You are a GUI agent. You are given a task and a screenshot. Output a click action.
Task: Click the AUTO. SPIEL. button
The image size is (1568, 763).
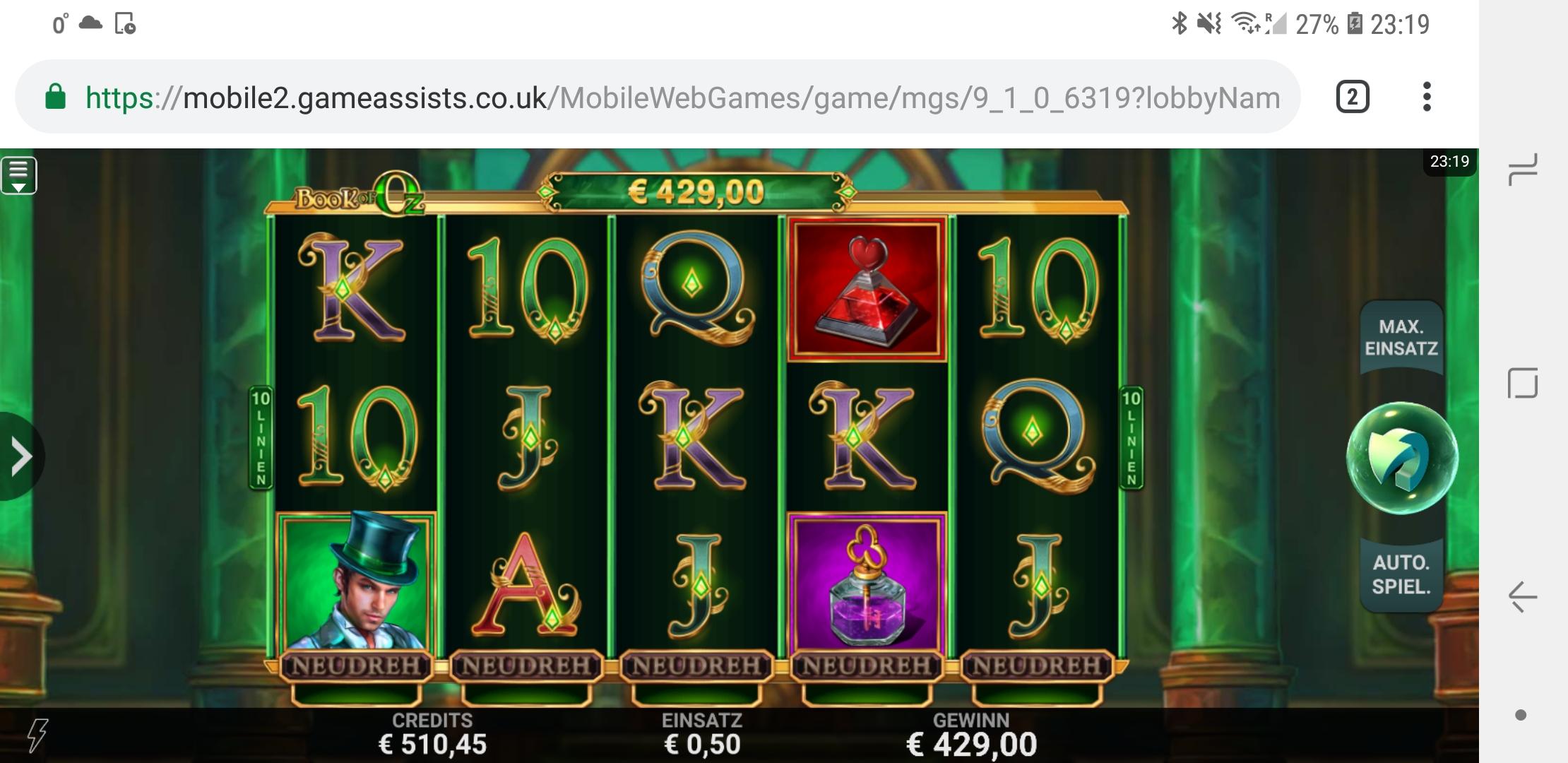point(1401,574)
